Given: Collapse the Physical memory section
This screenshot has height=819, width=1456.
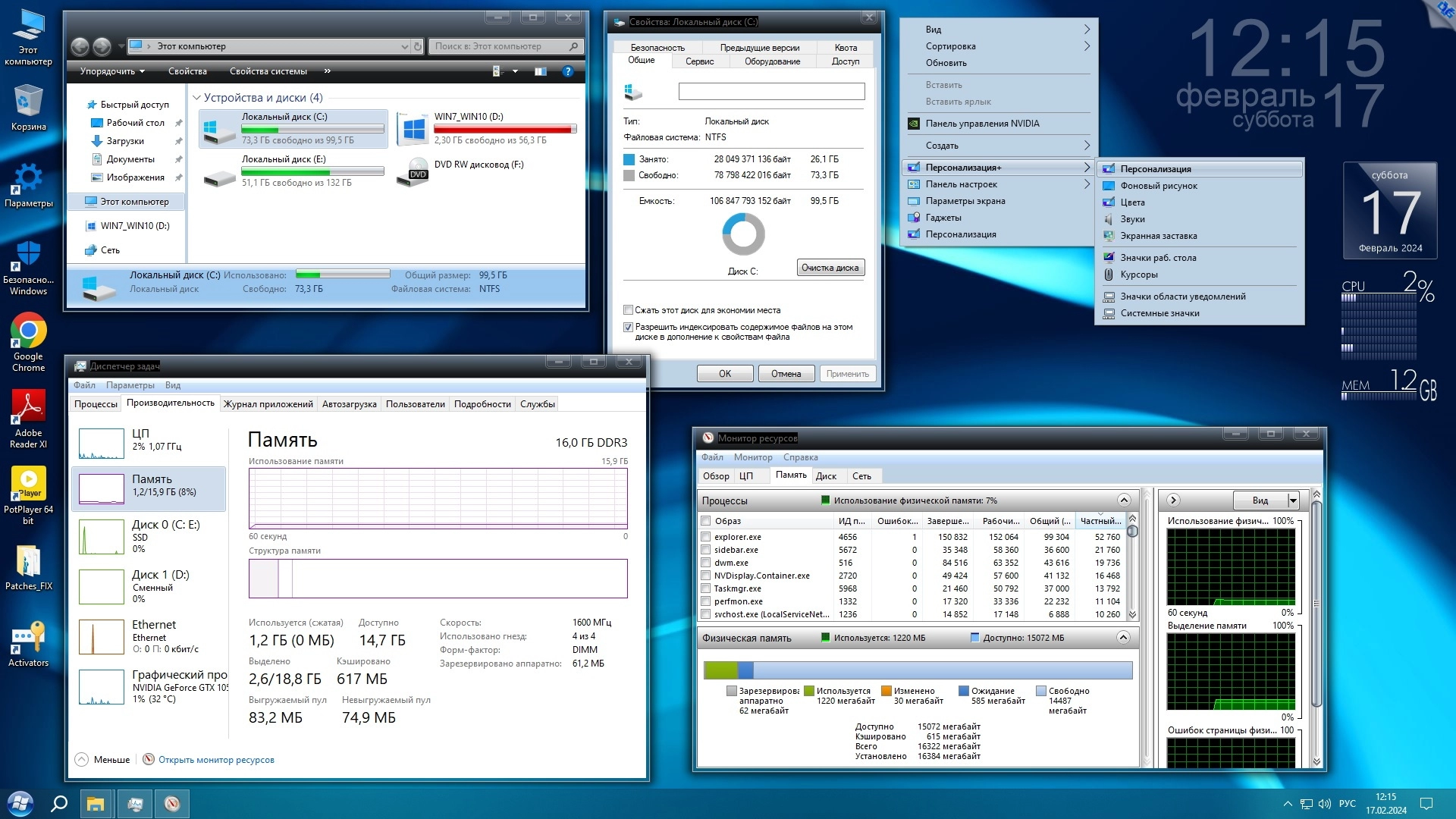Looking at the screenshot, I should tap(1123, 638).
